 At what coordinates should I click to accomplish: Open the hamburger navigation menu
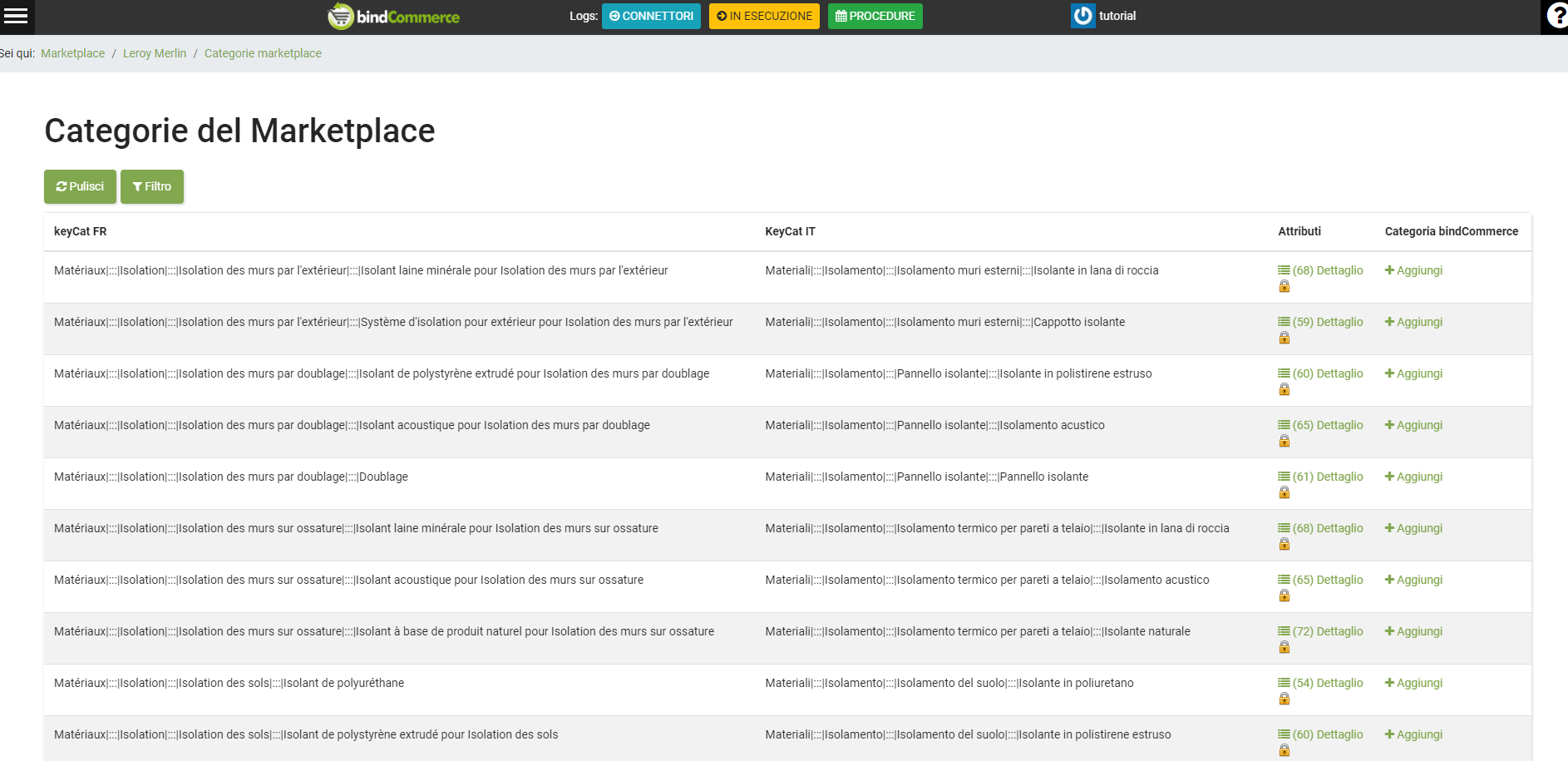[16, 16]
